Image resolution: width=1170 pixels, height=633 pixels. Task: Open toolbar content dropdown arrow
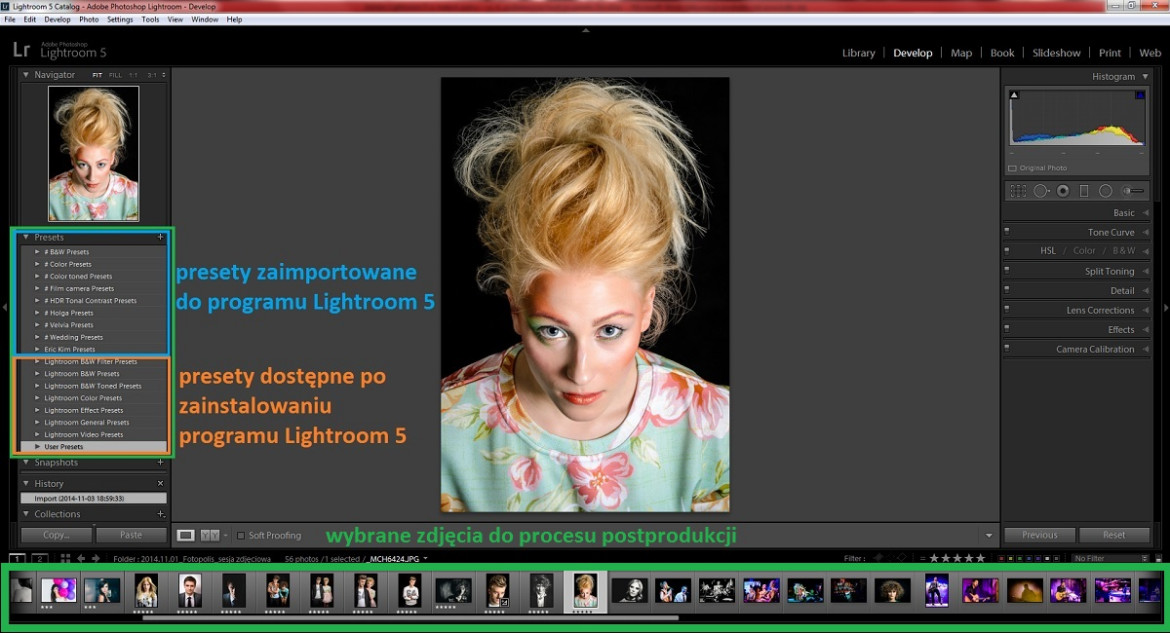click(x=989, y=535)
